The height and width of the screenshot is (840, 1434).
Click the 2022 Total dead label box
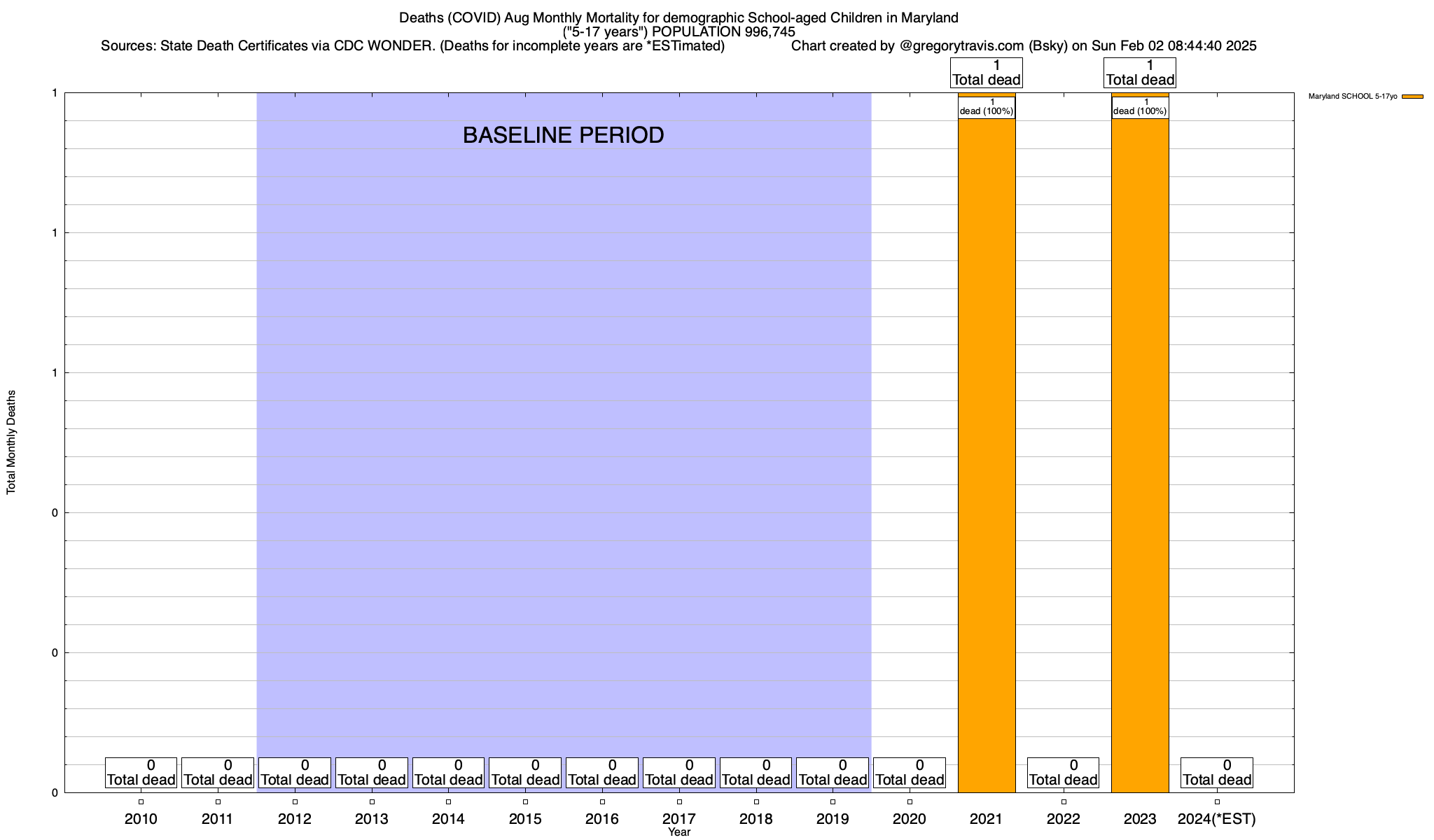(x=1063, y=773)
